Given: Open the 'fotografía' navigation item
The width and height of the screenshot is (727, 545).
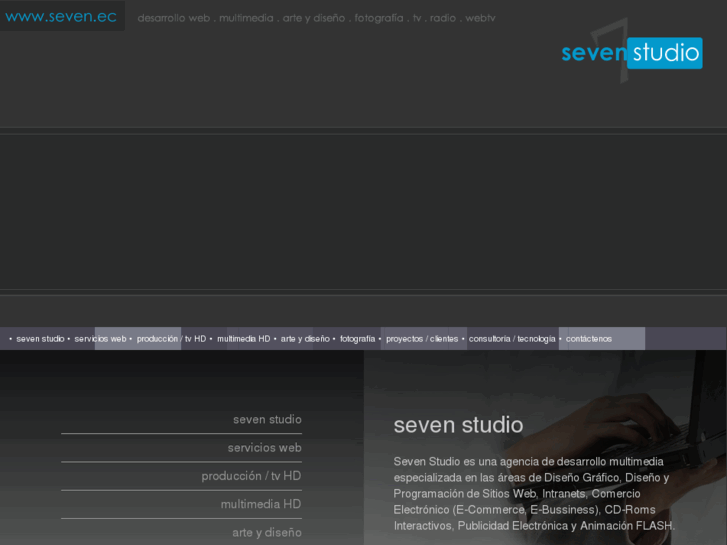Looking at the screenshot, I should click(357, 339).
